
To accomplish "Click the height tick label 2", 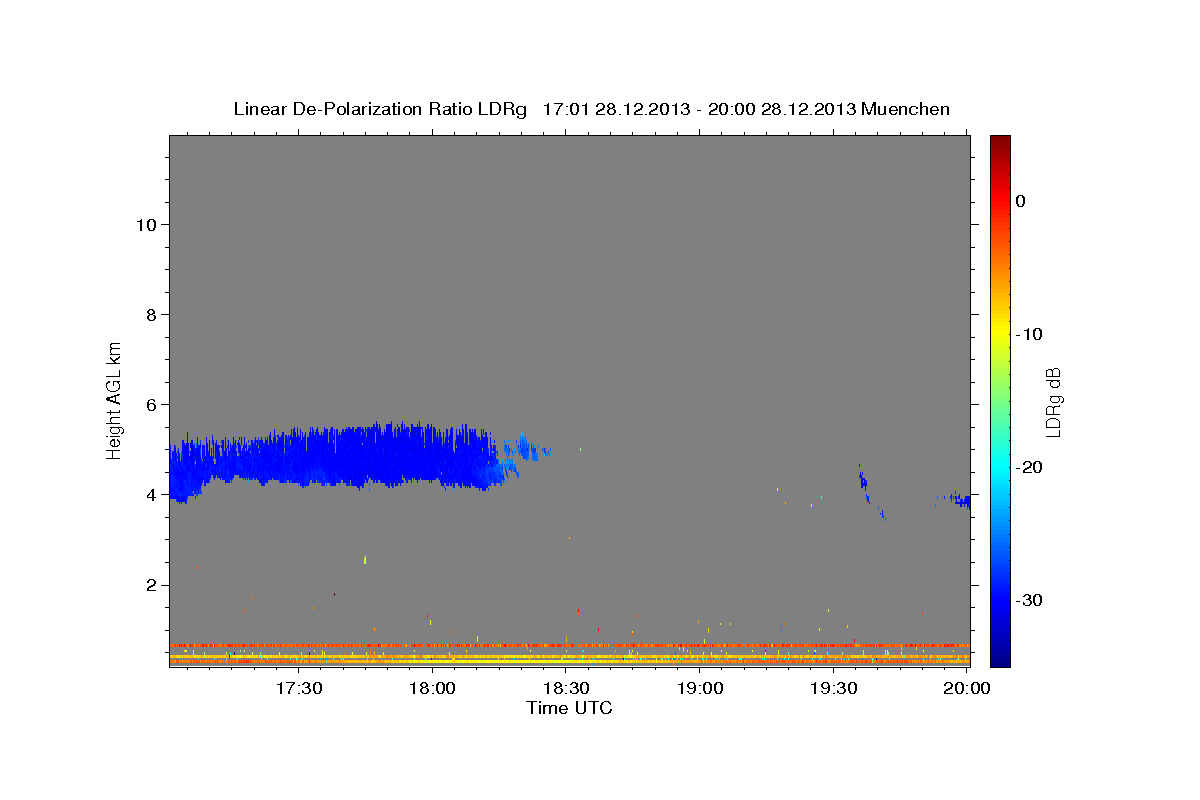I will click(150, 585).
